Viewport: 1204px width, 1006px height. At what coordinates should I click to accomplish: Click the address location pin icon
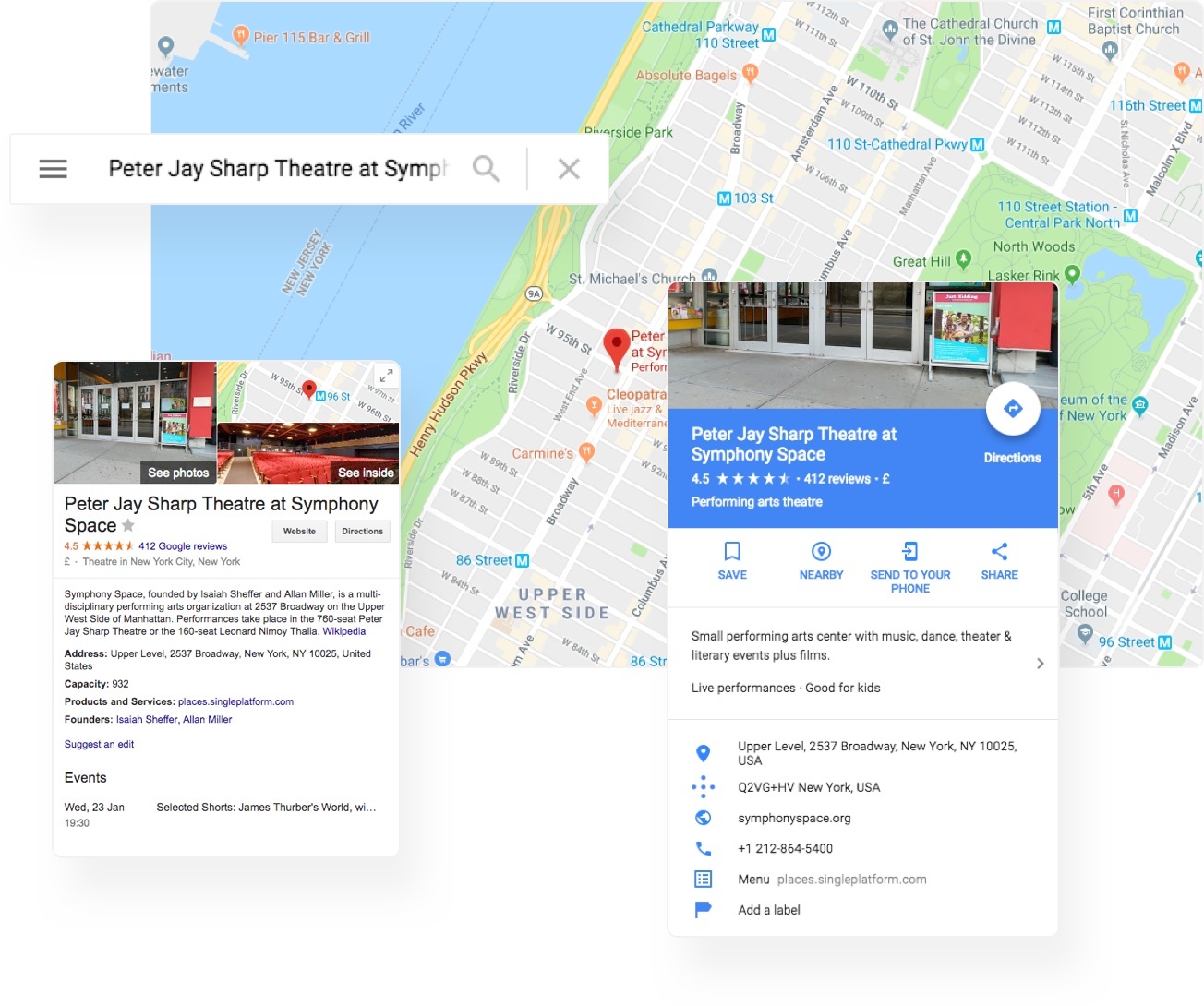[x=703, y=753]
